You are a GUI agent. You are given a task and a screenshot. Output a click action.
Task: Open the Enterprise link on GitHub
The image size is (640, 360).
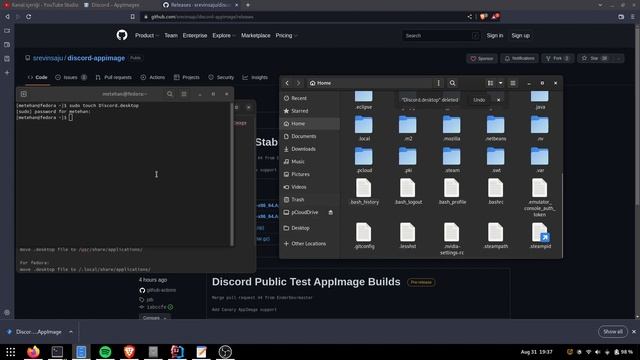tap(195, 36)
